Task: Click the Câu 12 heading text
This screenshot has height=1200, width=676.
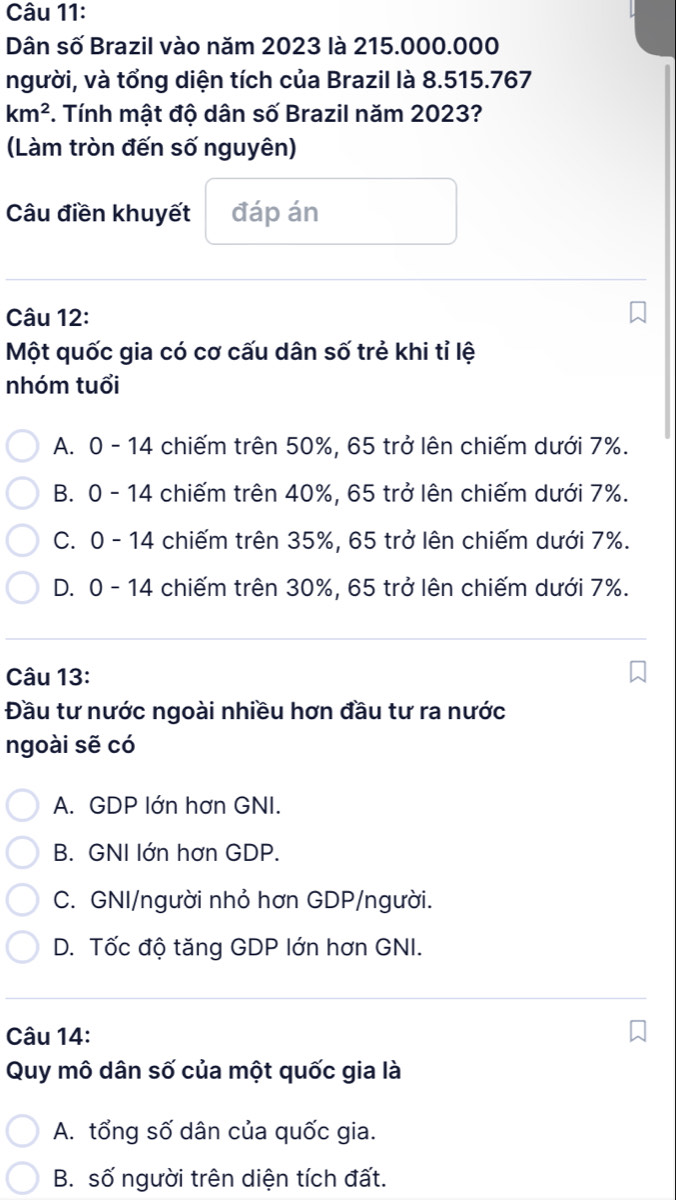Action: [x=45, y=318]
